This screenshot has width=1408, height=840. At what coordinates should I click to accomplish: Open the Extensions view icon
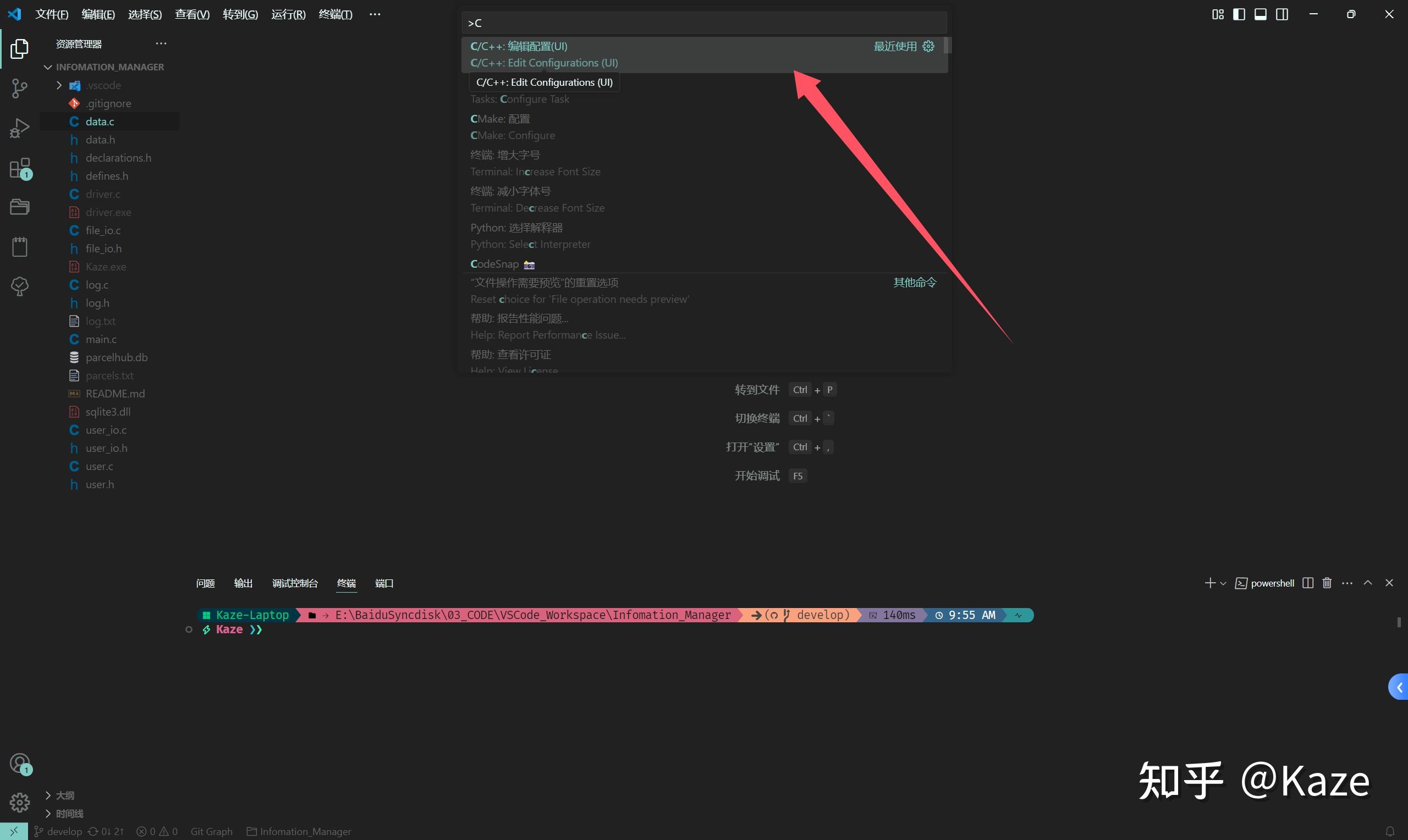coord(19,169)
